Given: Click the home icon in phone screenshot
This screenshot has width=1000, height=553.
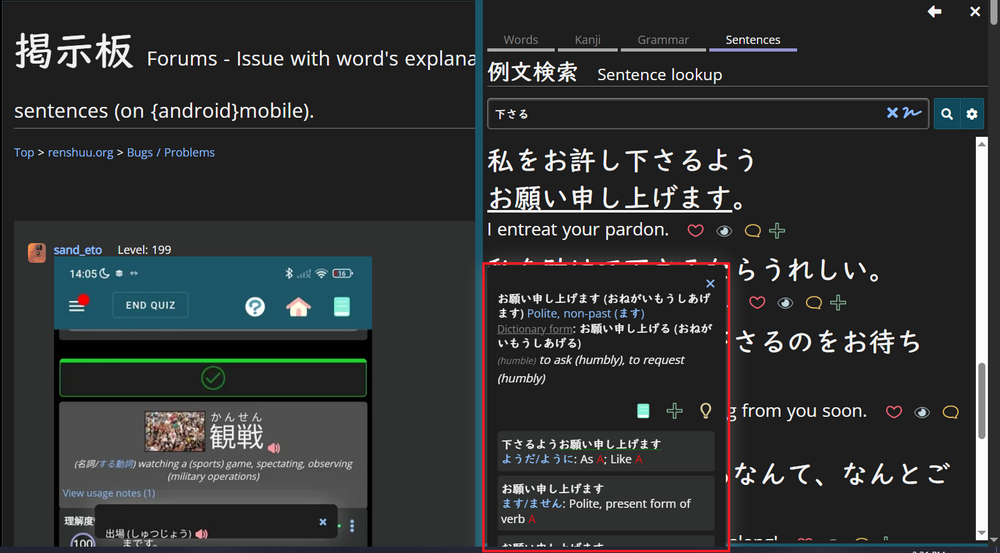Looking at the screenshot, I should (x=298, y=307).
